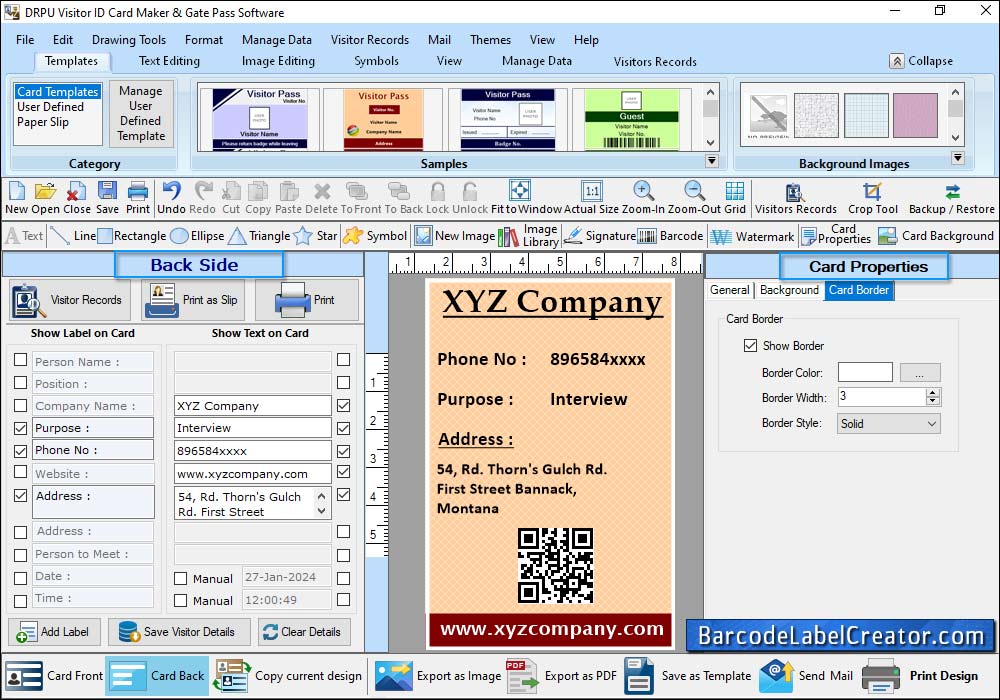The image size is (1000, 700).
Task: Click the white Border Color swatch
Action: (x=865, y=372)
